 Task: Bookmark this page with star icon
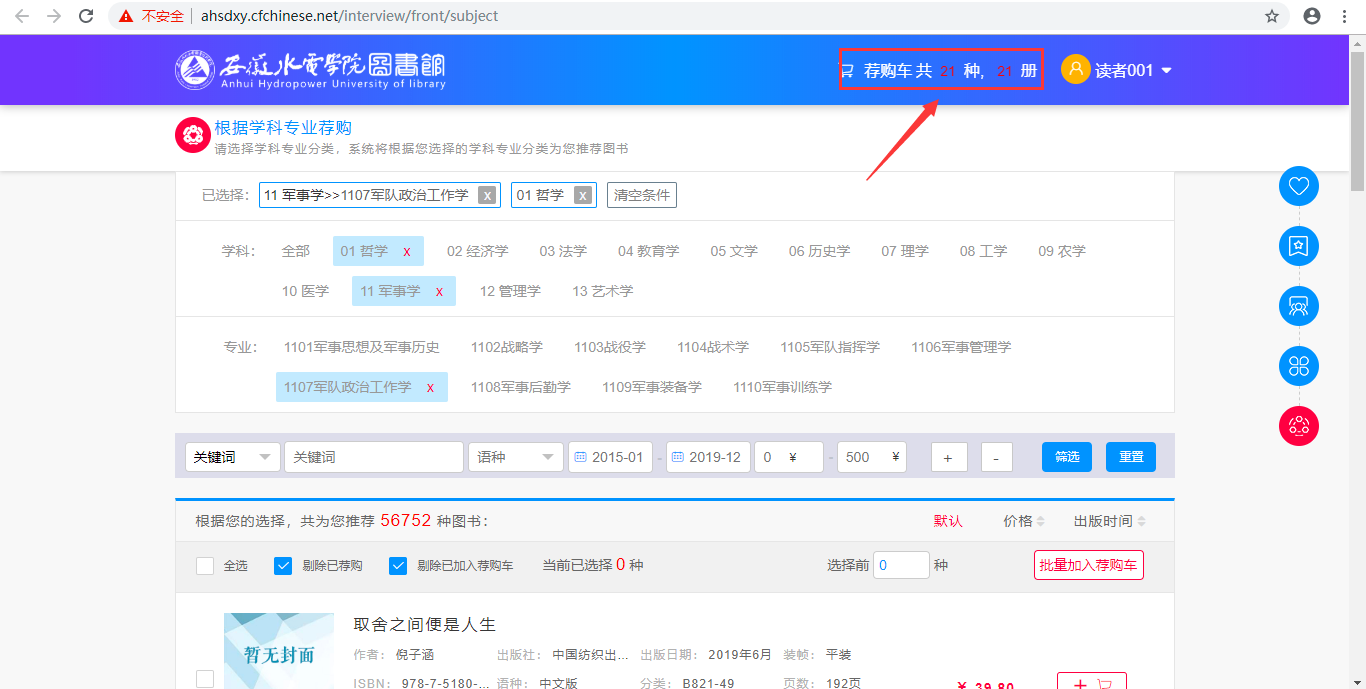[1272, 16]
